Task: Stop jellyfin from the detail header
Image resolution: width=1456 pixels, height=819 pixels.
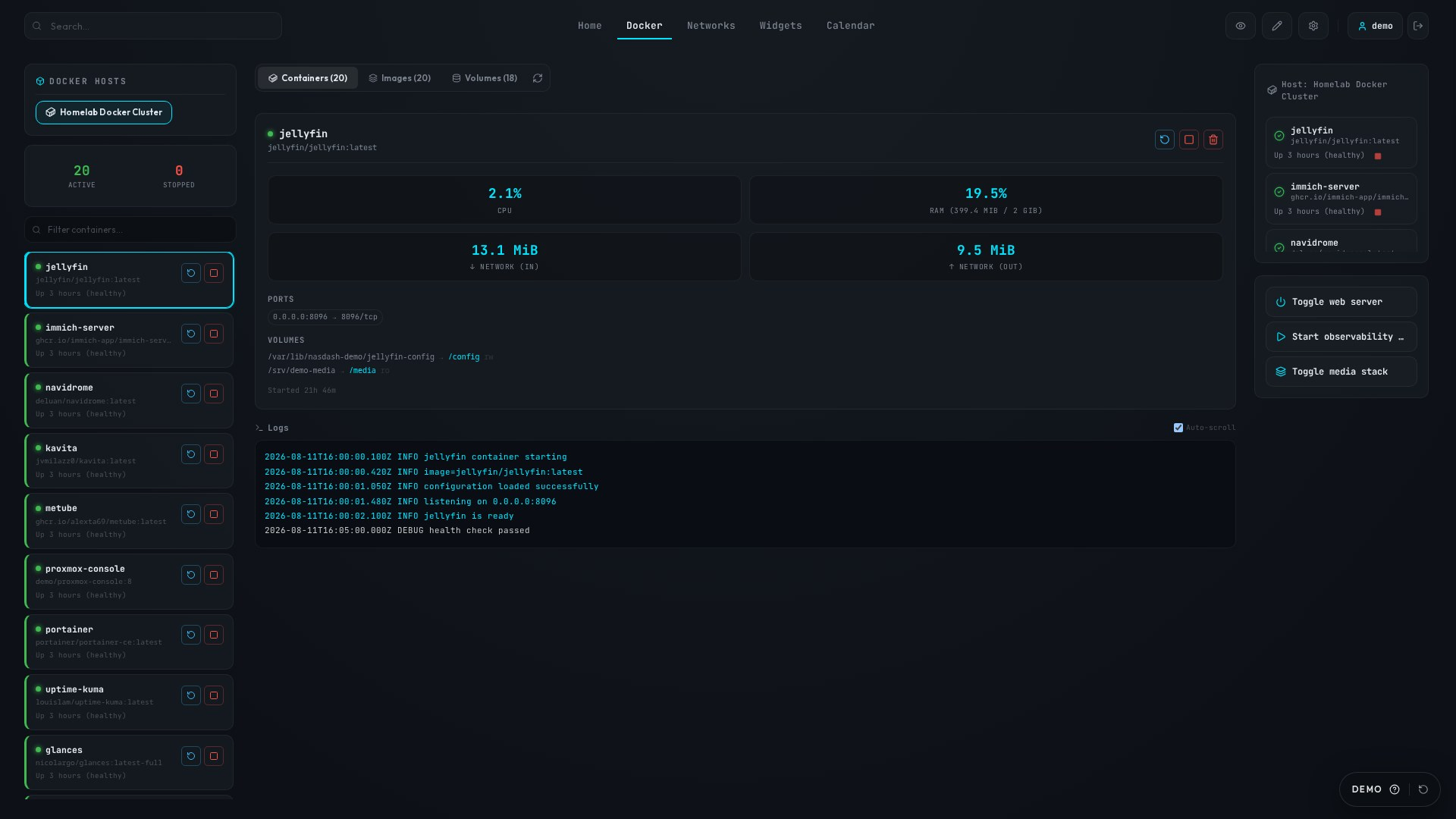Action: (x=1189, y=140)
